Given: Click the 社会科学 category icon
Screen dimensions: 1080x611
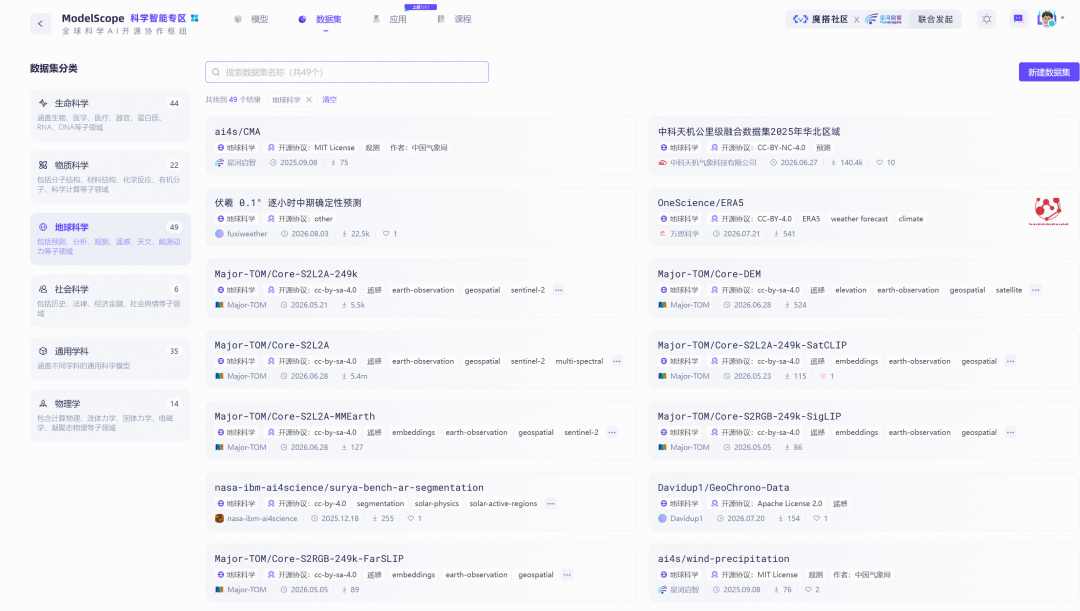Looking at the screenshot, I should [x=43, y=289].
